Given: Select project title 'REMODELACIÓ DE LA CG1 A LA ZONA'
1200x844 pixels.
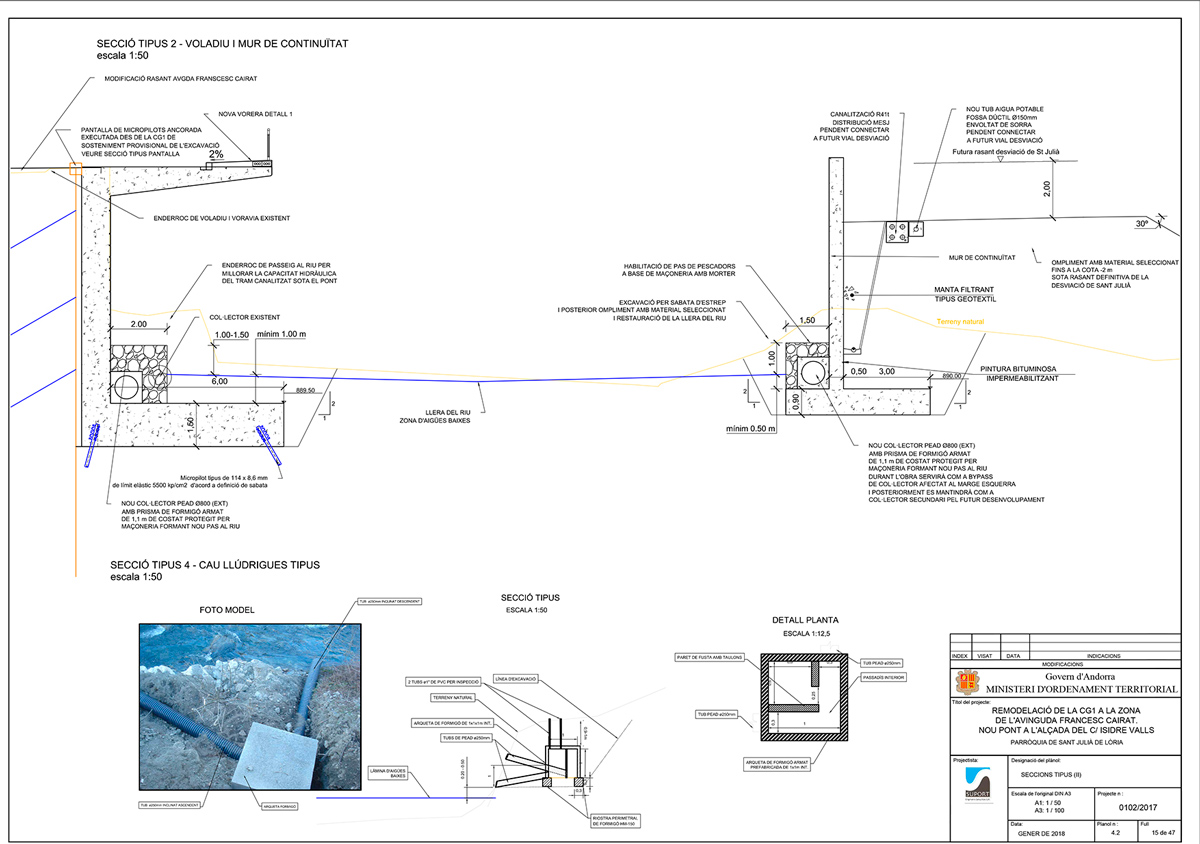Looking at the screenshot, I should point(1065,711).
